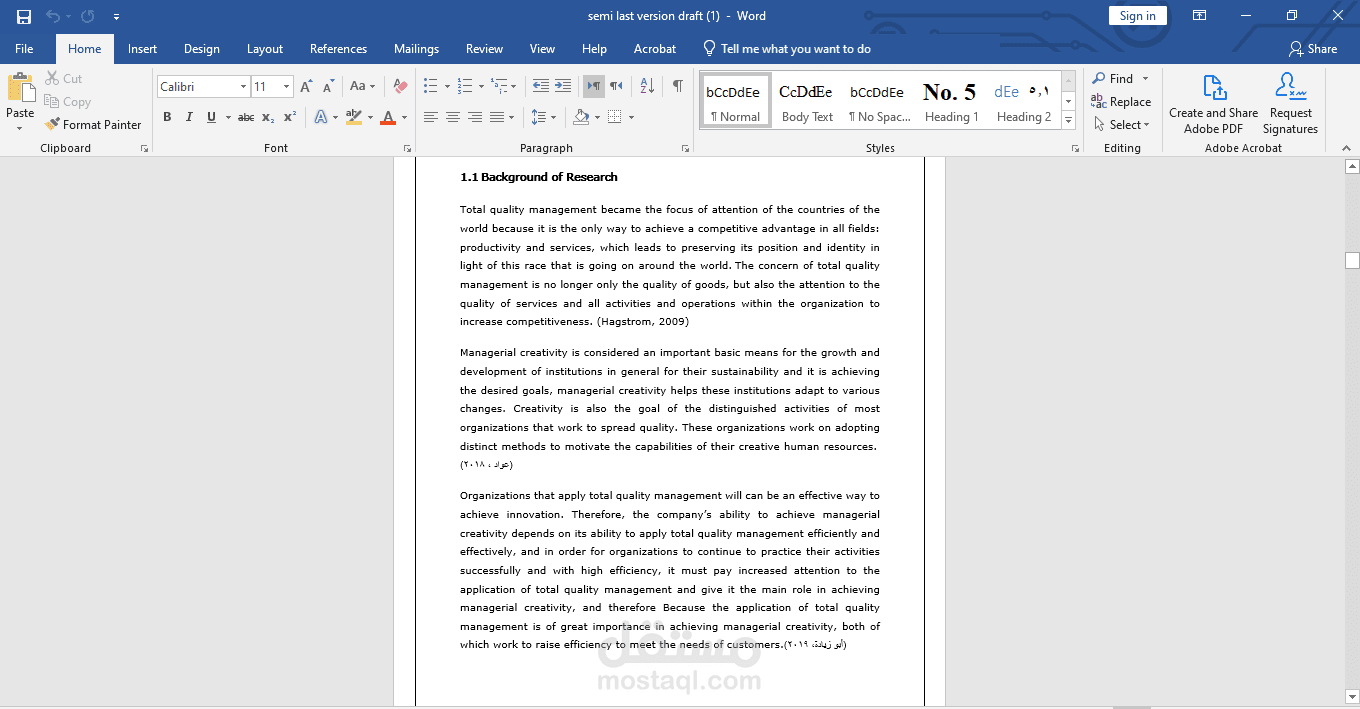
Task: Clear all formatting with eraser icon
Action: (x=400, y=87)
